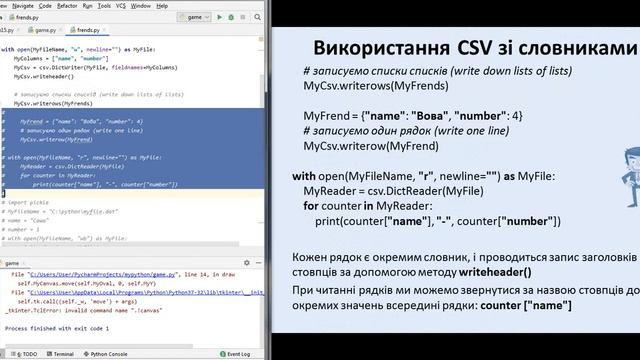Open the Refactor menu

(x=67, y=6)
